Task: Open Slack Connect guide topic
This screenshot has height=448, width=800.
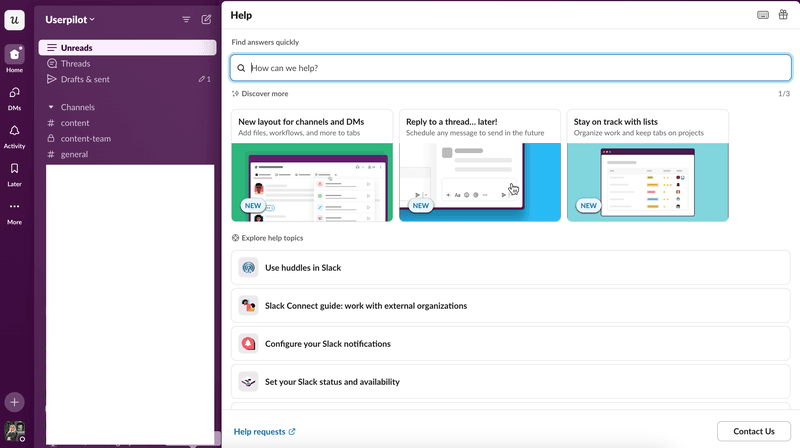Action: (x=511, y=306)
